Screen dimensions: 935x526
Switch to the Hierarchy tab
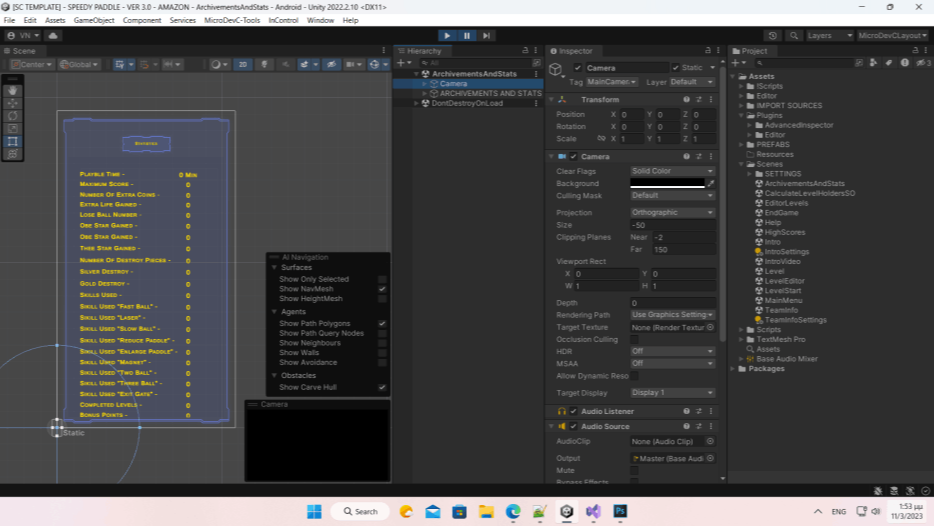[423, 51]
